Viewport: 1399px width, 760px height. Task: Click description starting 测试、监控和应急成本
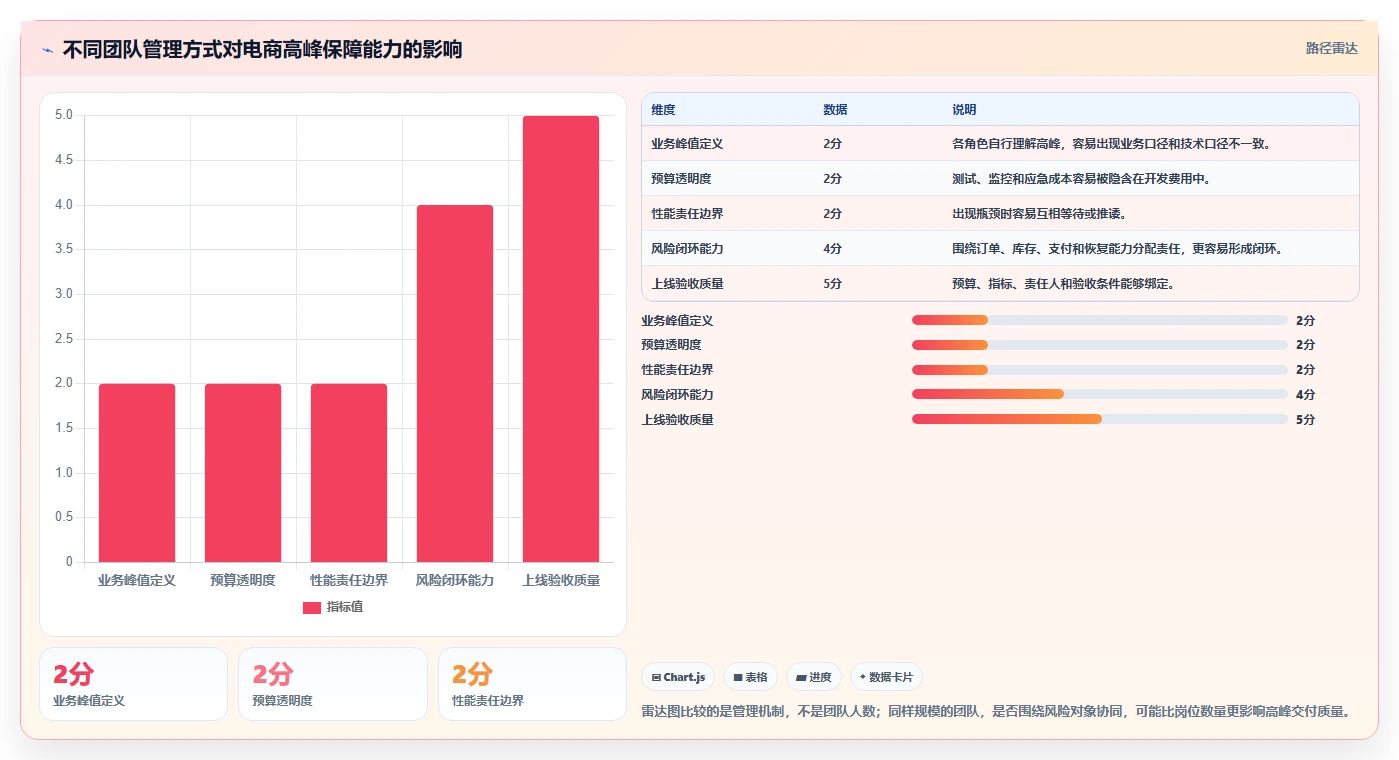pyautogui.click(x=1082, y=179)
